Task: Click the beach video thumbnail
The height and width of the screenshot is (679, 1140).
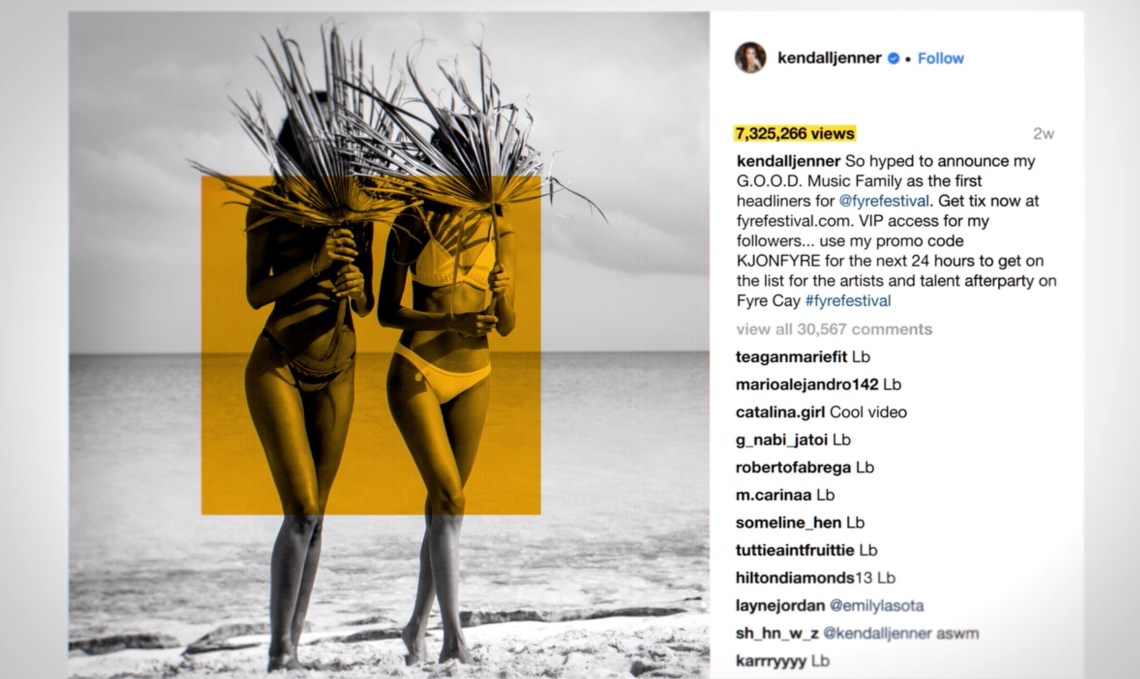Action: tap(389, 345)
